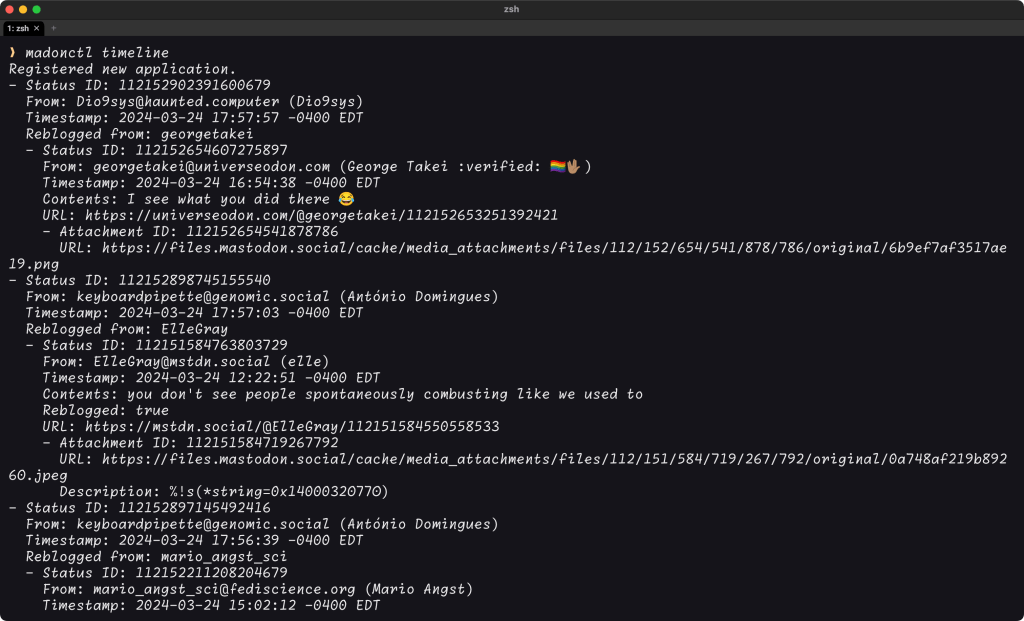Click the rainbow flag emoji by George Takei
The width and height of the screenshot is (1024, 621).
click(x=558, y=167)
